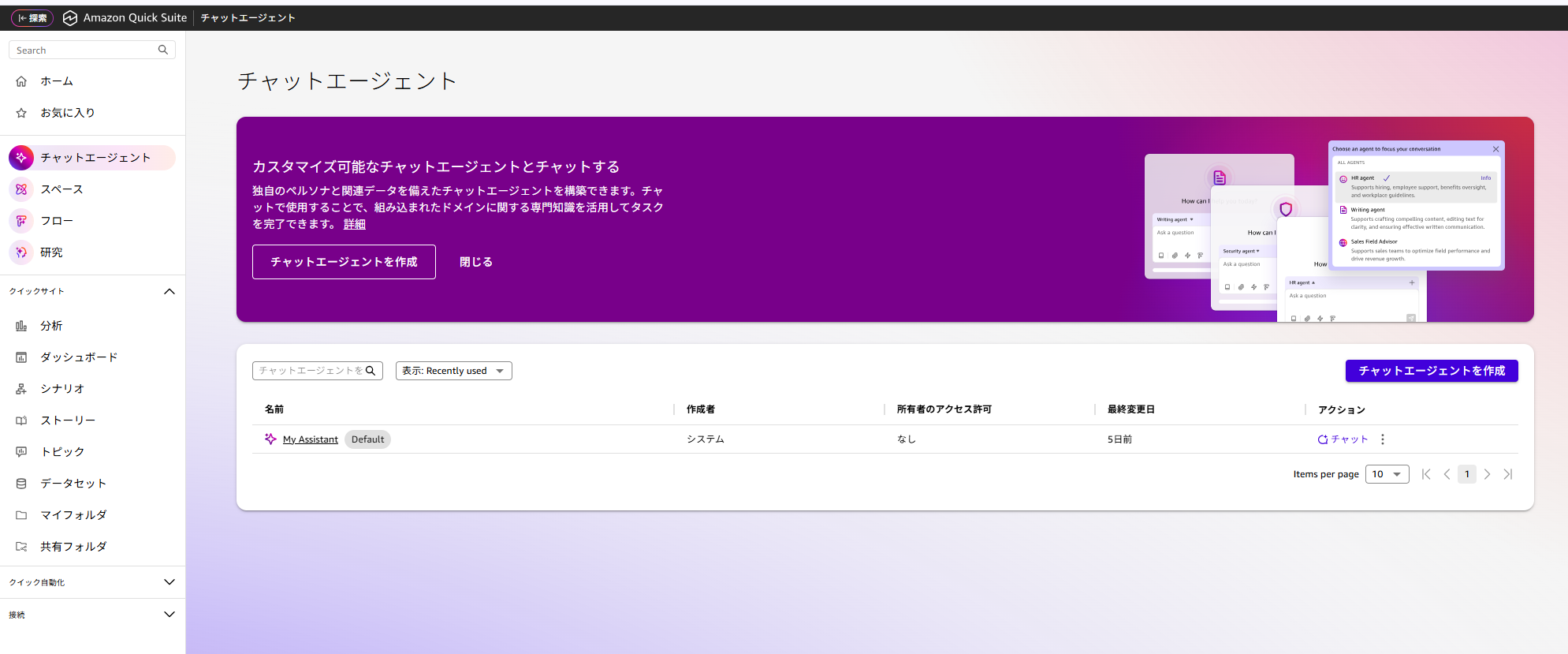Image resolution: width=1568 pixels, height=654 pixels.
Task: Open the 表示: Recently used dropdown
Action: coord(454,371)
